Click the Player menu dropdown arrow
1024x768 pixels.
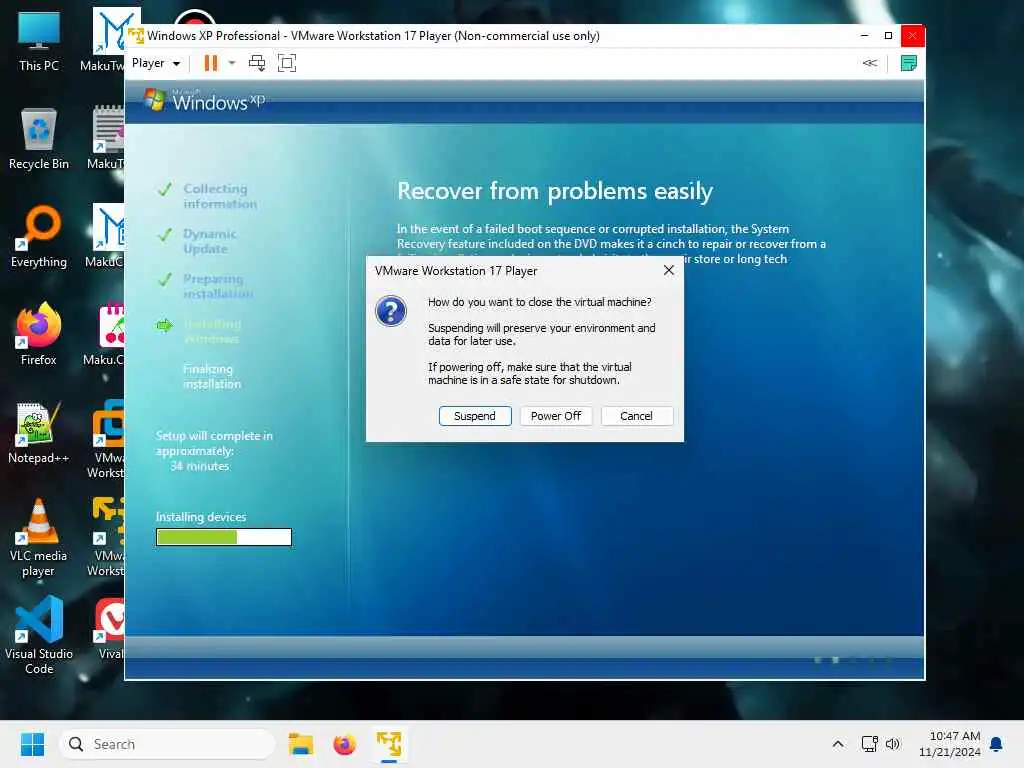(176, 64)
